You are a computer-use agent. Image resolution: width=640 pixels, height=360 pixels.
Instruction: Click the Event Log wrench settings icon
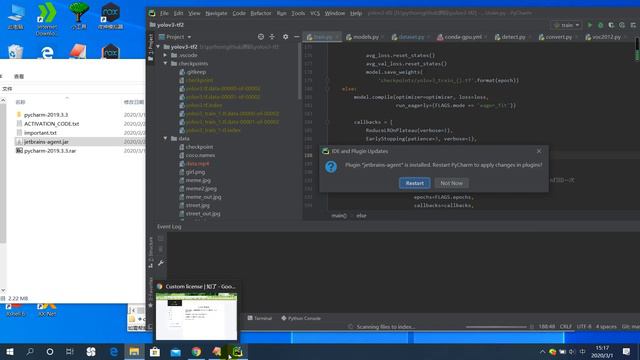(x=161, y=263)
